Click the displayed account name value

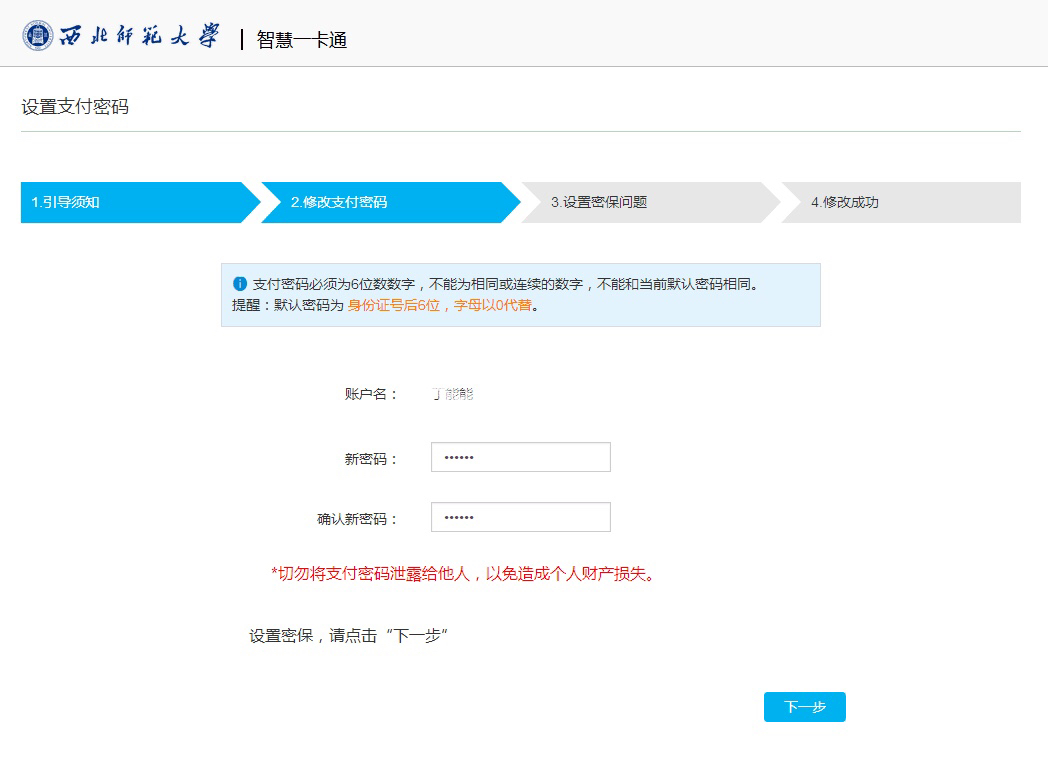452,394
